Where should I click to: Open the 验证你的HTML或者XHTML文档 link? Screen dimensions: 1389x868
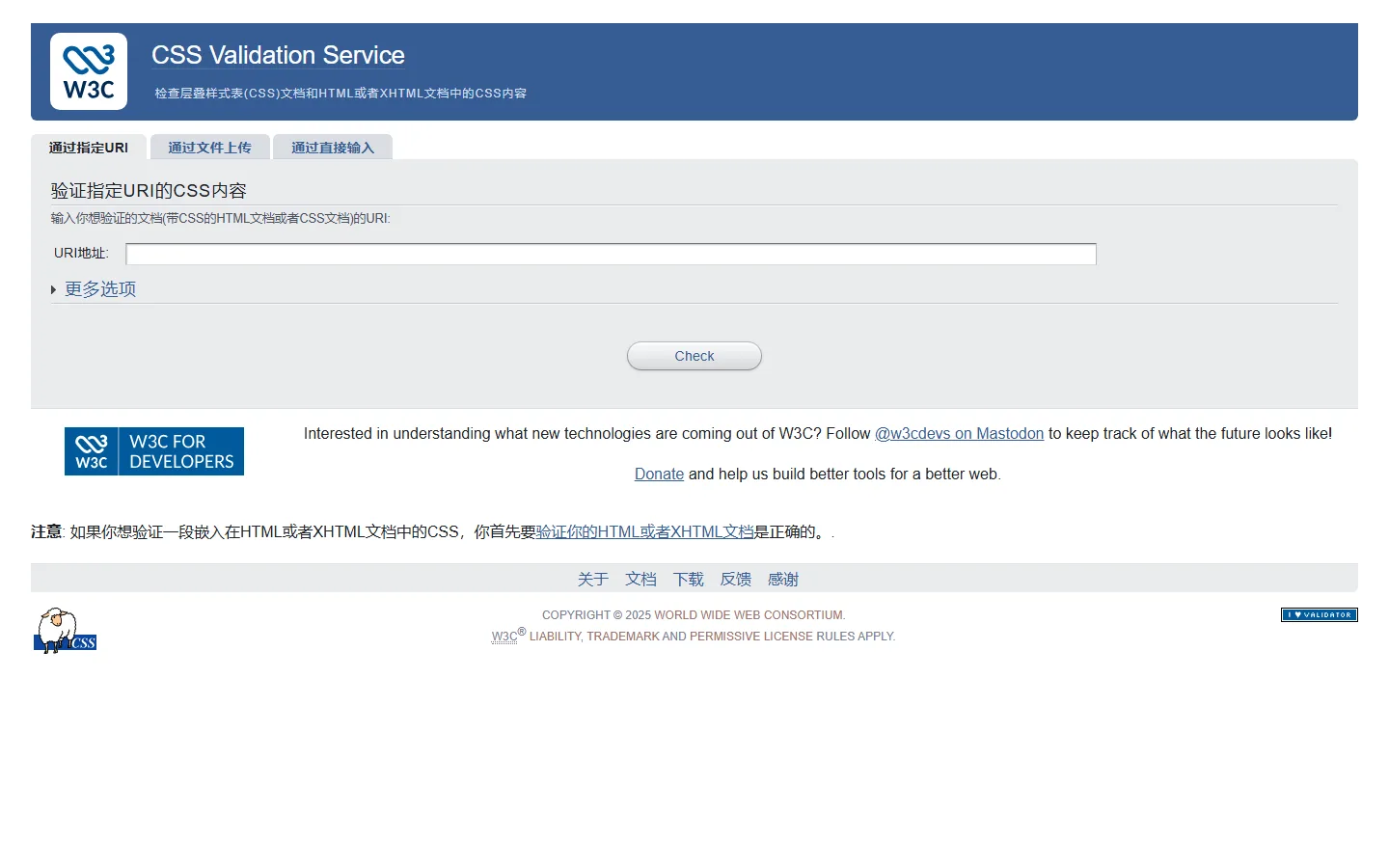(644, 532)
